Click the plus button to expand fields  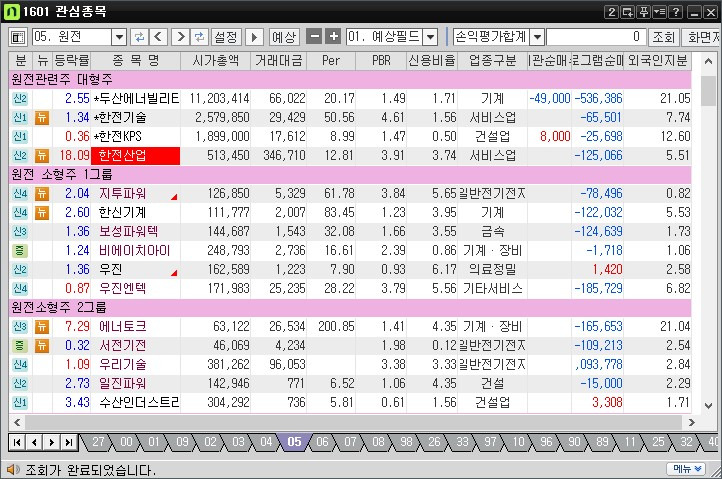point(333,36)
